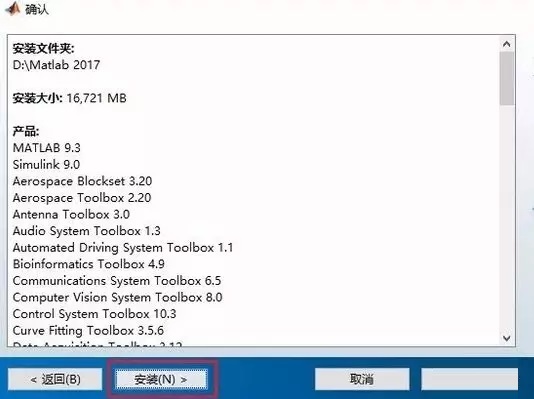Click Antenna Toolbox 3.0 line

[71, 214]
